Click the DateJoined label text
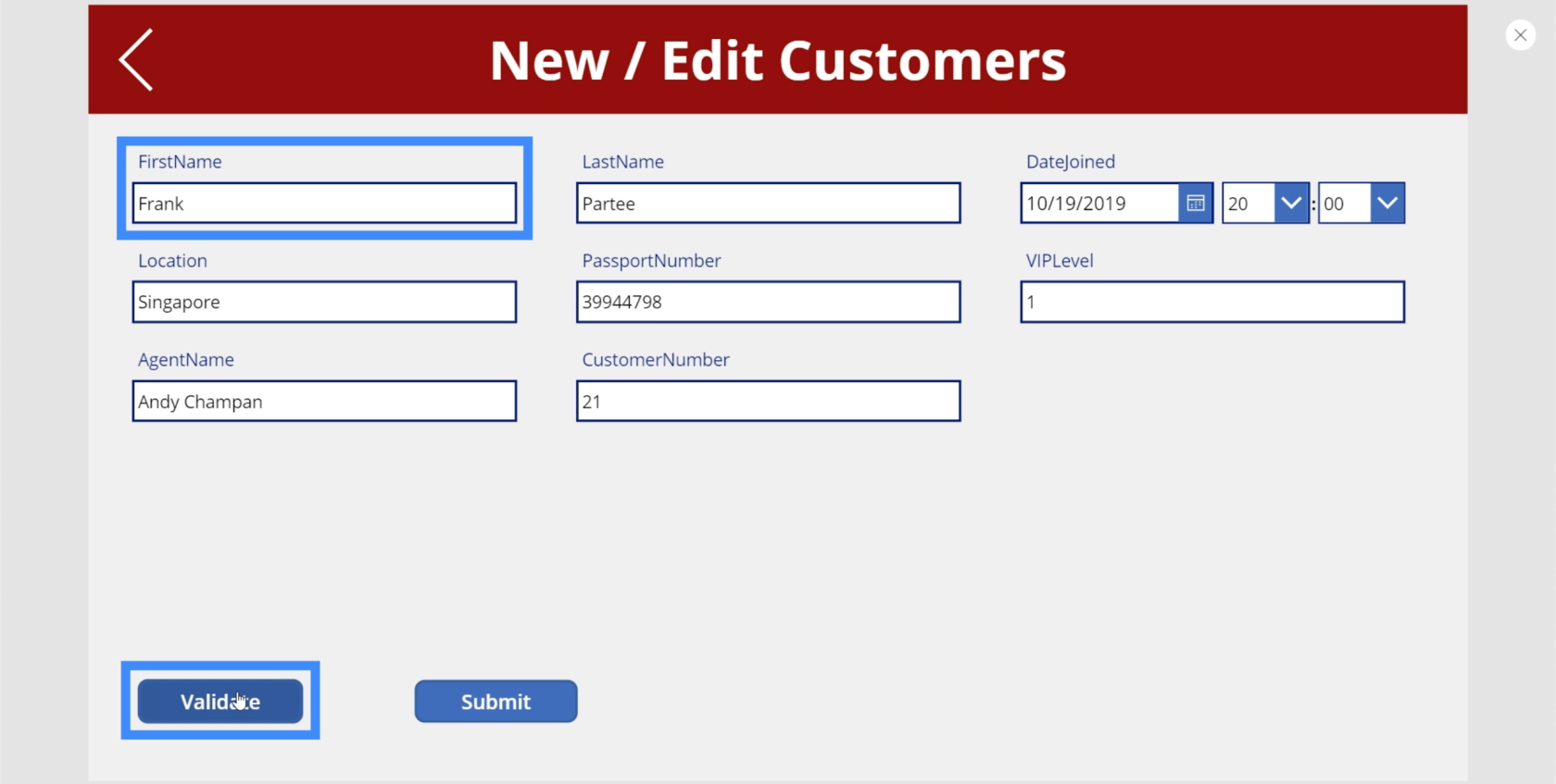 1071,162
